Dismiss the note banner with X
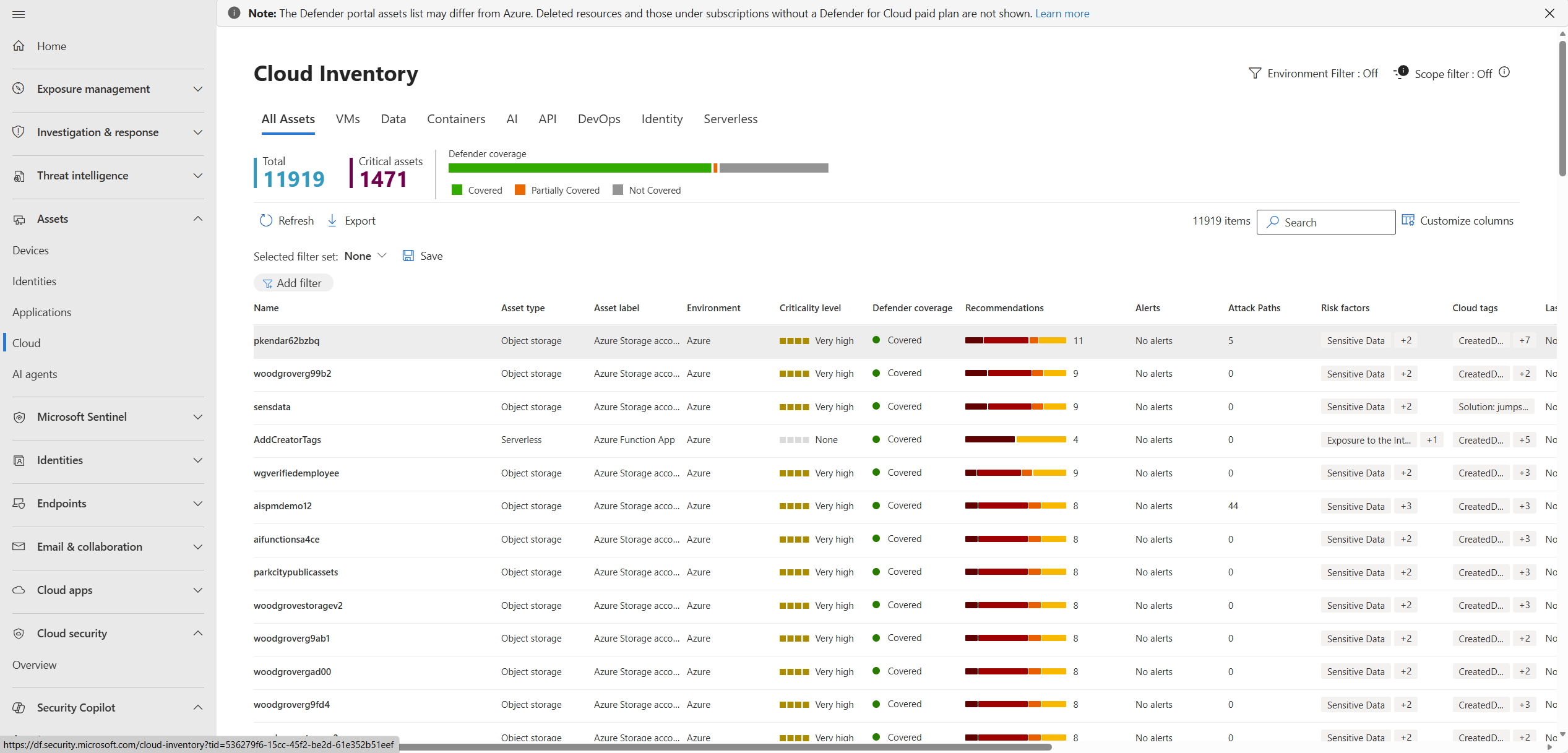 (x=1549, y=13)
